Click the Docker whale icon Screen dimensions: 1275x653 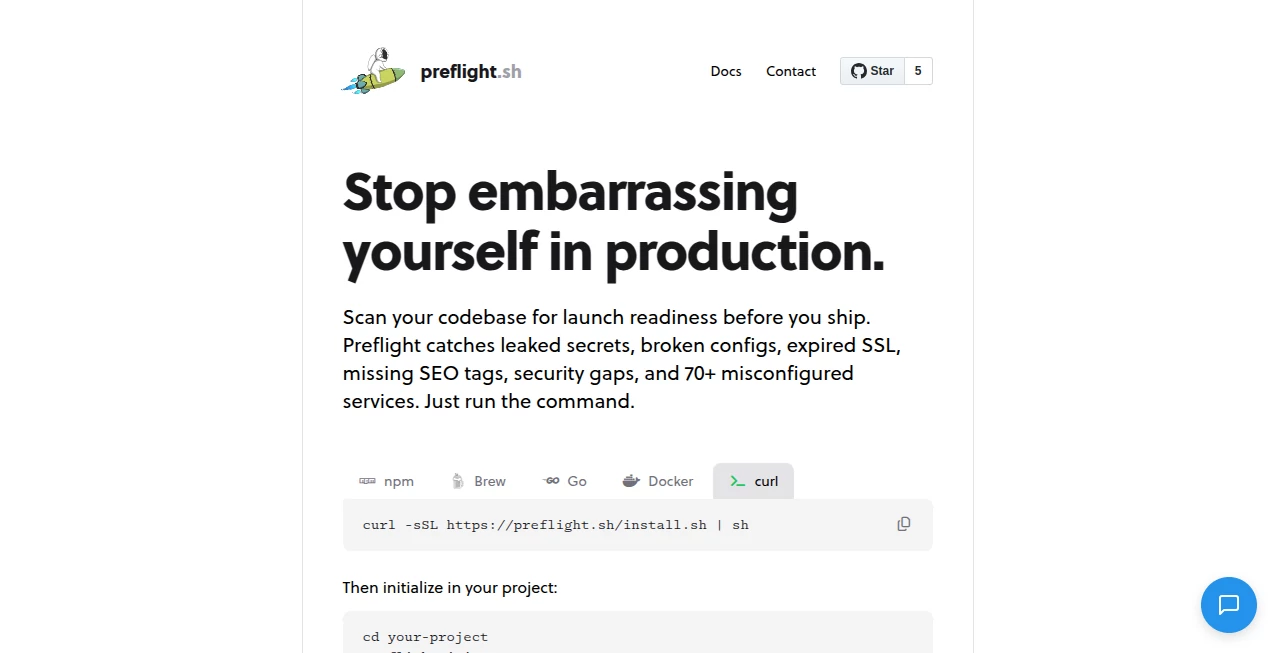tap(632, 481)
